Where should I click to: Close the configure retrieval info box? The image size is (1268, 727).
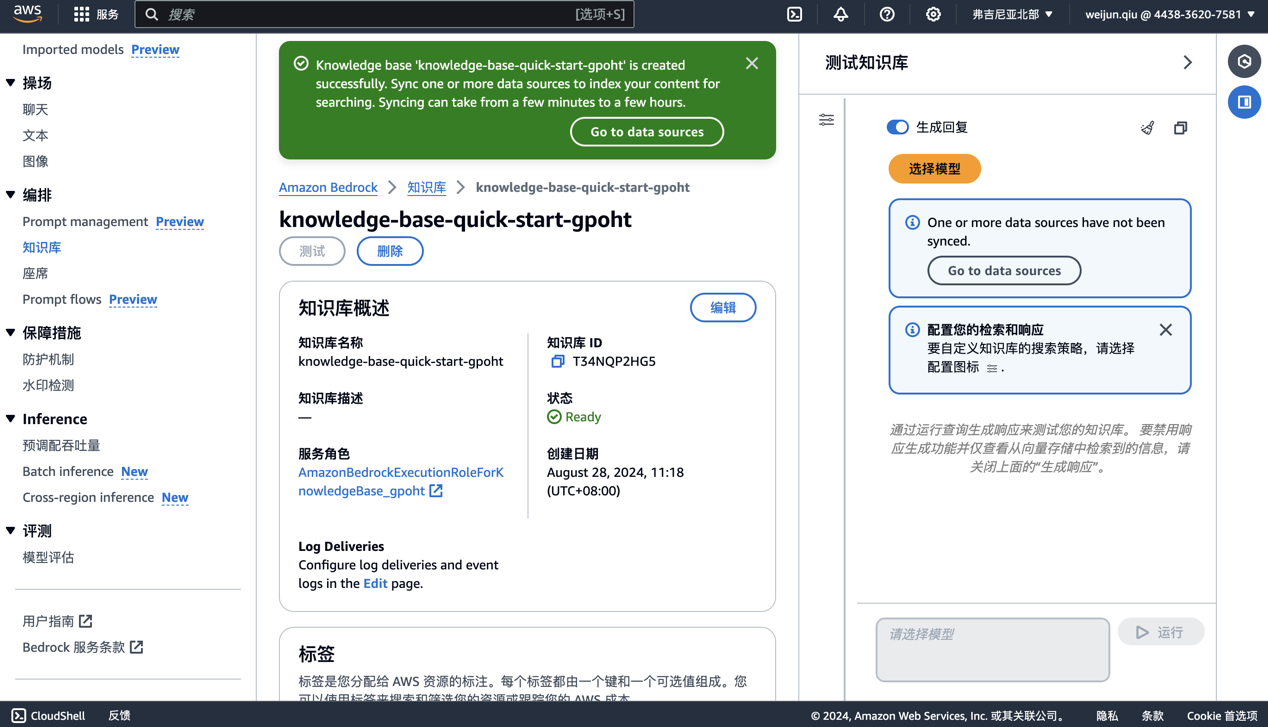(1166, 330)
